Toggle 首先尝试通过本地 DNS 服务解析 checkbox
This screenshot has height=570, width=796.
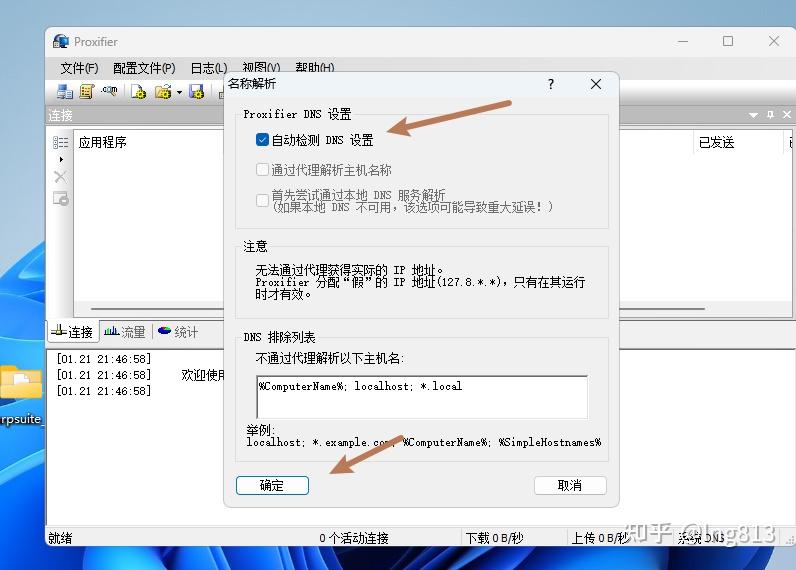pyautogui.click(x=262, y=200)
